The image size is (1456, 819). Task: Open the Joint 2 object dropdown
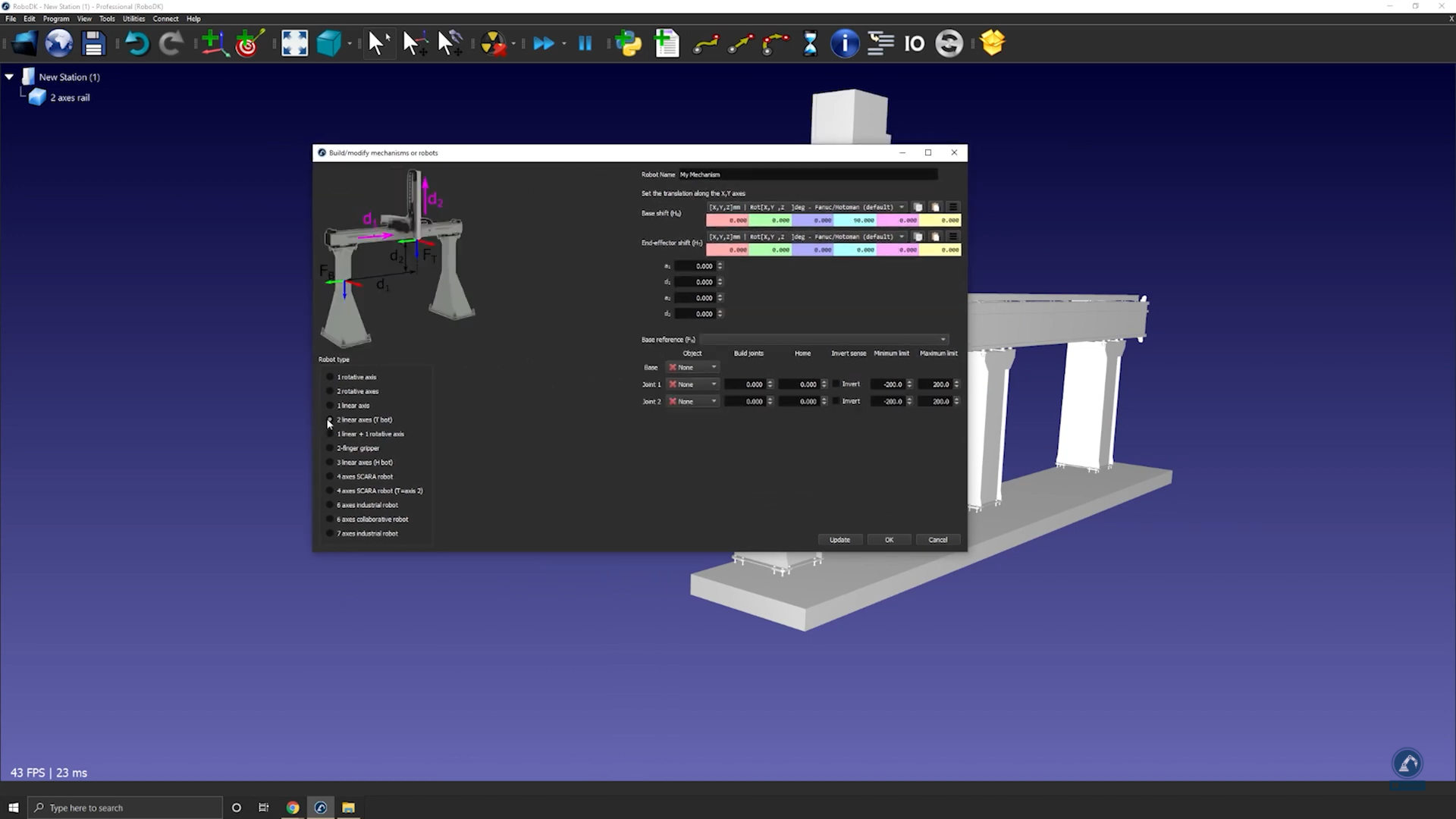[693, 402]
